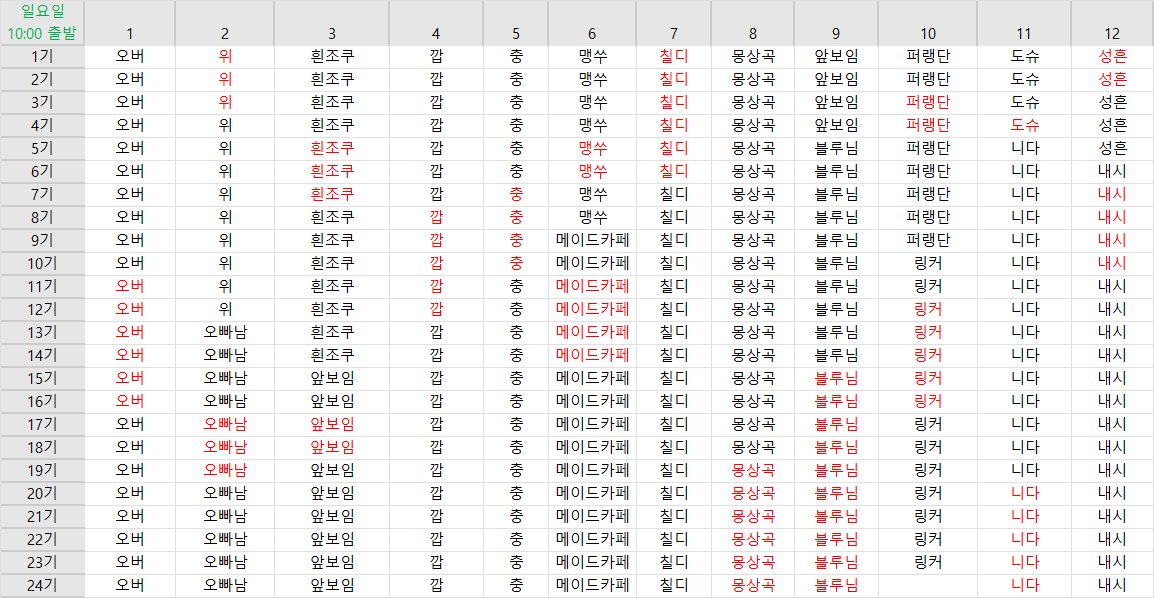Click empty column 10 cell in row 24기
The width and height of the screenshot is (1154, 598).
coord(928,585)
